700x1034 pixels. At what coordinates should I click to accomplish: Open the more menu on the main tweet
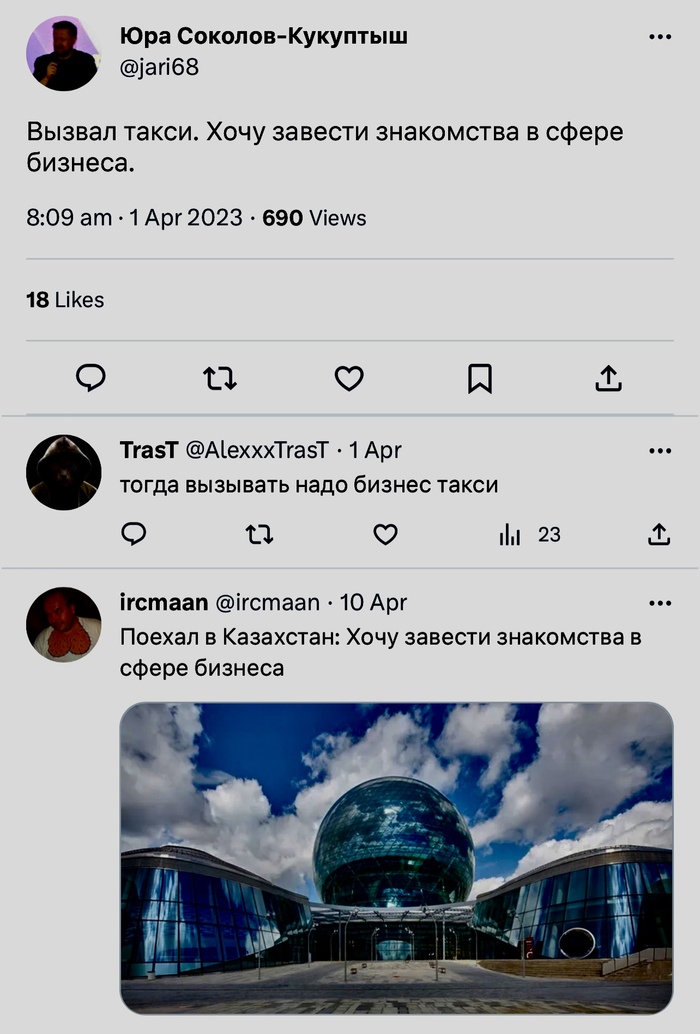coord(660,36)
